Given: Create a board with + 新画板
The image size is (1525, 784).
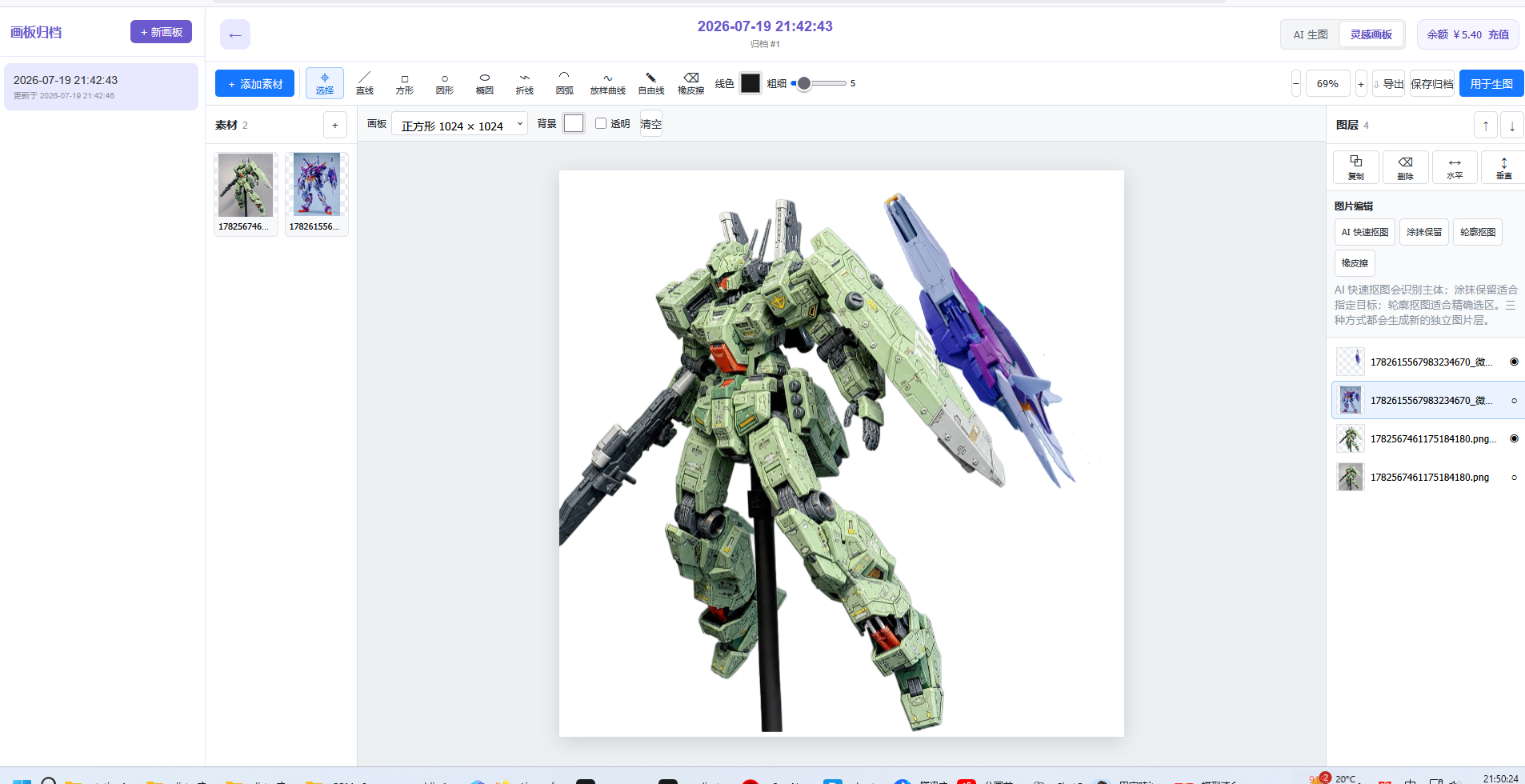Looking at the screenshot, I should tap(161, 32).
